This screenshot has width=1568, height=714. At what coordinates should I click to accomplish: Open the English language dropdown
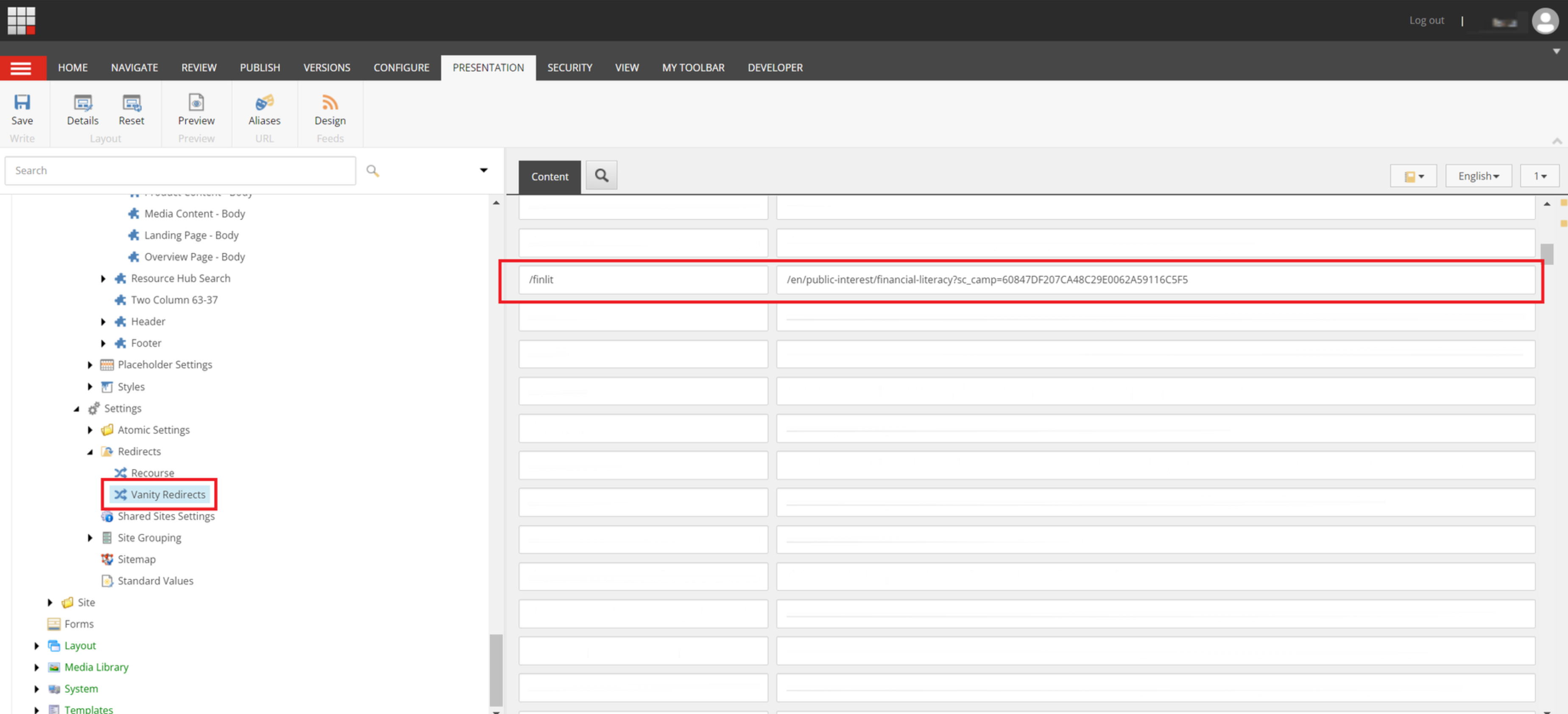coord(1479,175)
